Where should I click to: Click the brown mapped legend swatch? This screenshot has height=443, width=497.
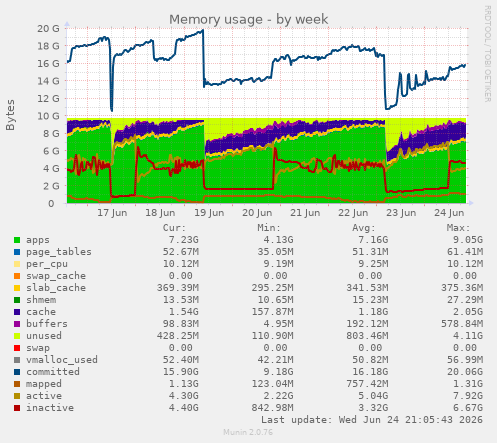click(17, 384)
